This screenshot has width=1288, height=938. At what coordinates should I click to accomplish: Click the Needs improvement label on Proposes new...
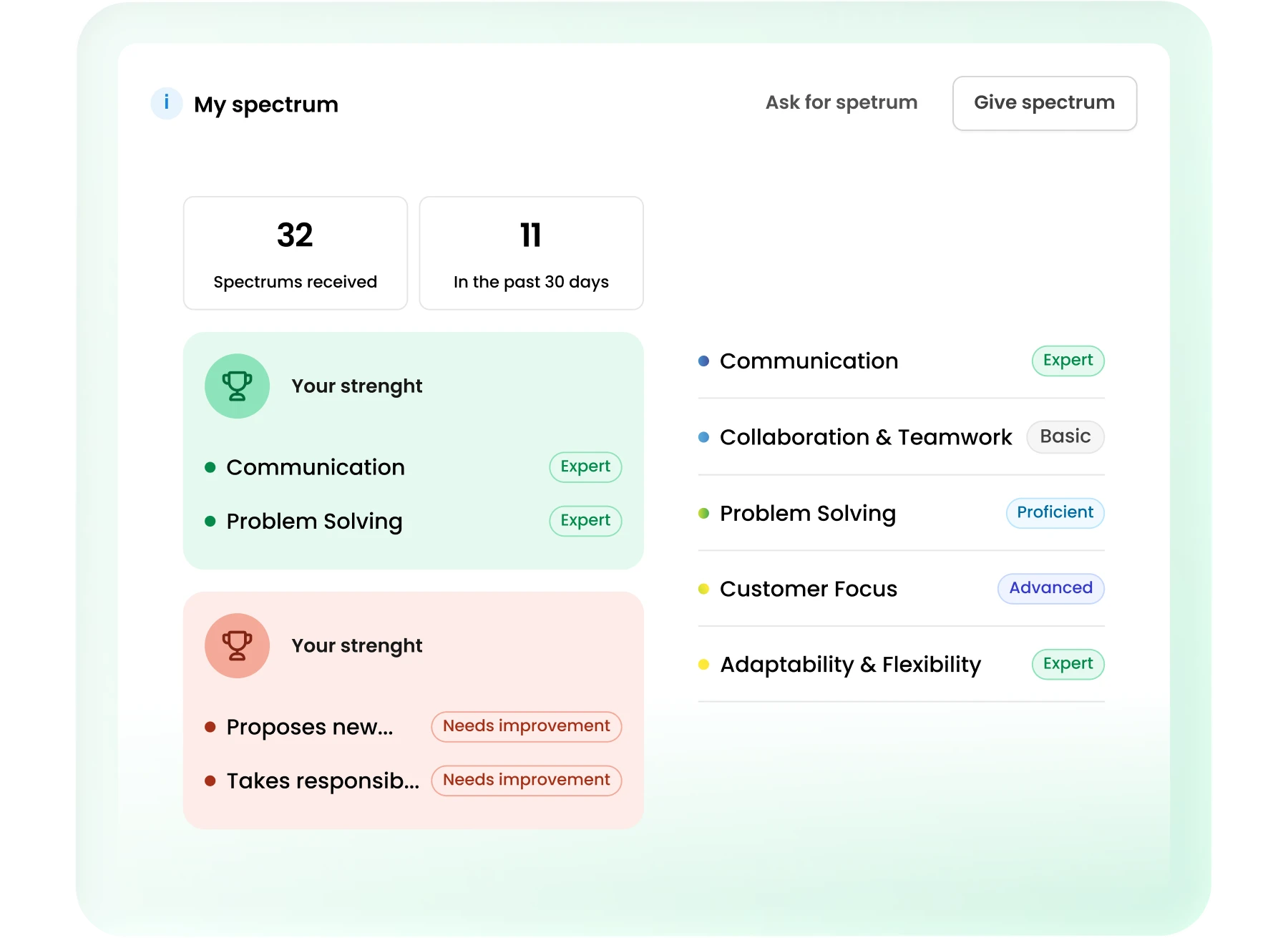526,726
